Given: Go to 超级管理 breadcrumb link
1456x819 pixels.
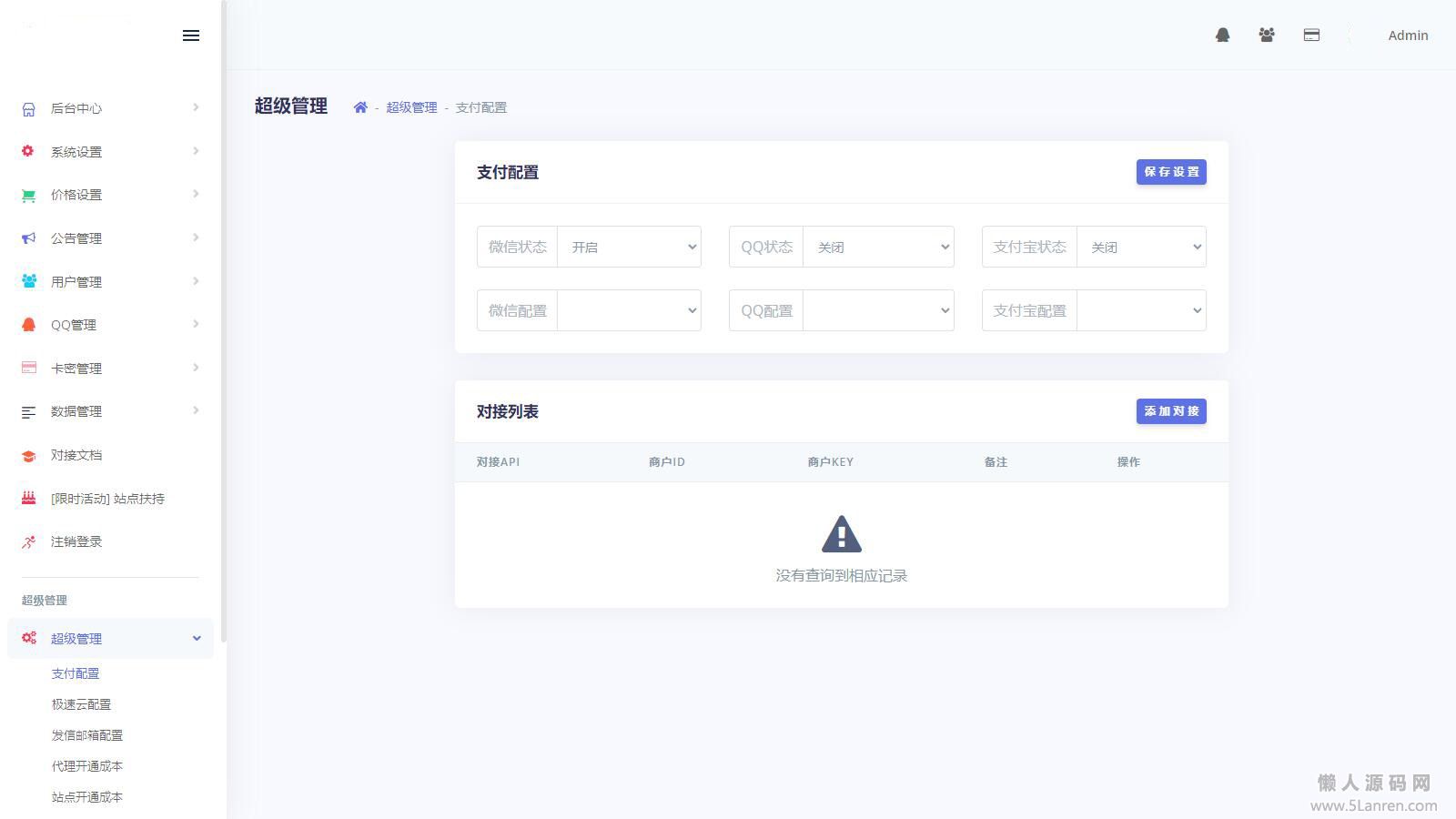Looking at the screenshot, I should (411, 107).
